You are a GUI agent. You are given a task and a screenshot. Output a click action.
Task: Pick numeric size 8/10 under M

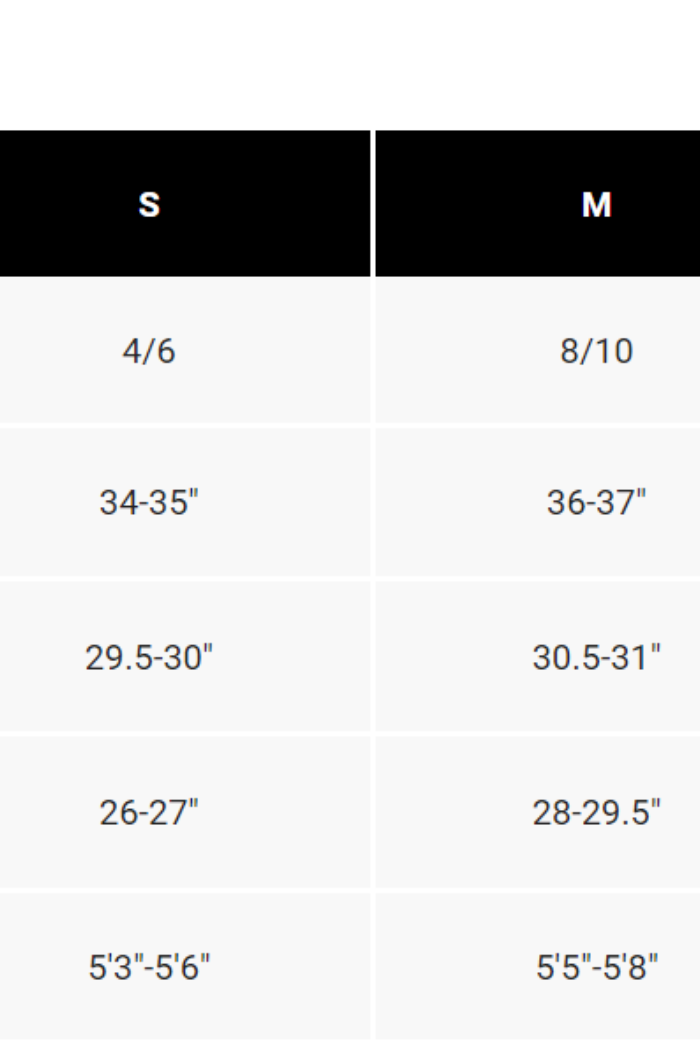(x=596, y=351)
